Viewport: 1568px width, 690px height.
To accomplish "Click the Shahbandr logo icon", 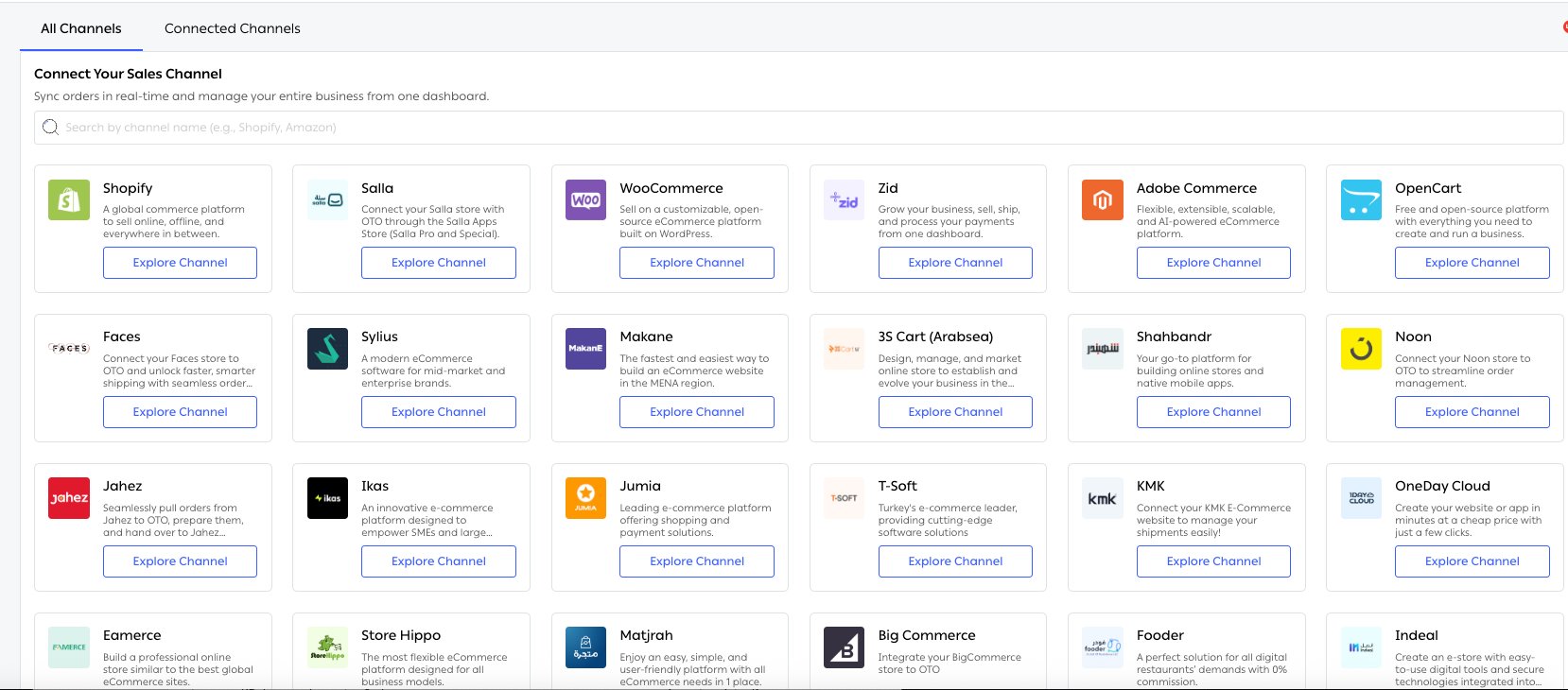I will 1103,349.
